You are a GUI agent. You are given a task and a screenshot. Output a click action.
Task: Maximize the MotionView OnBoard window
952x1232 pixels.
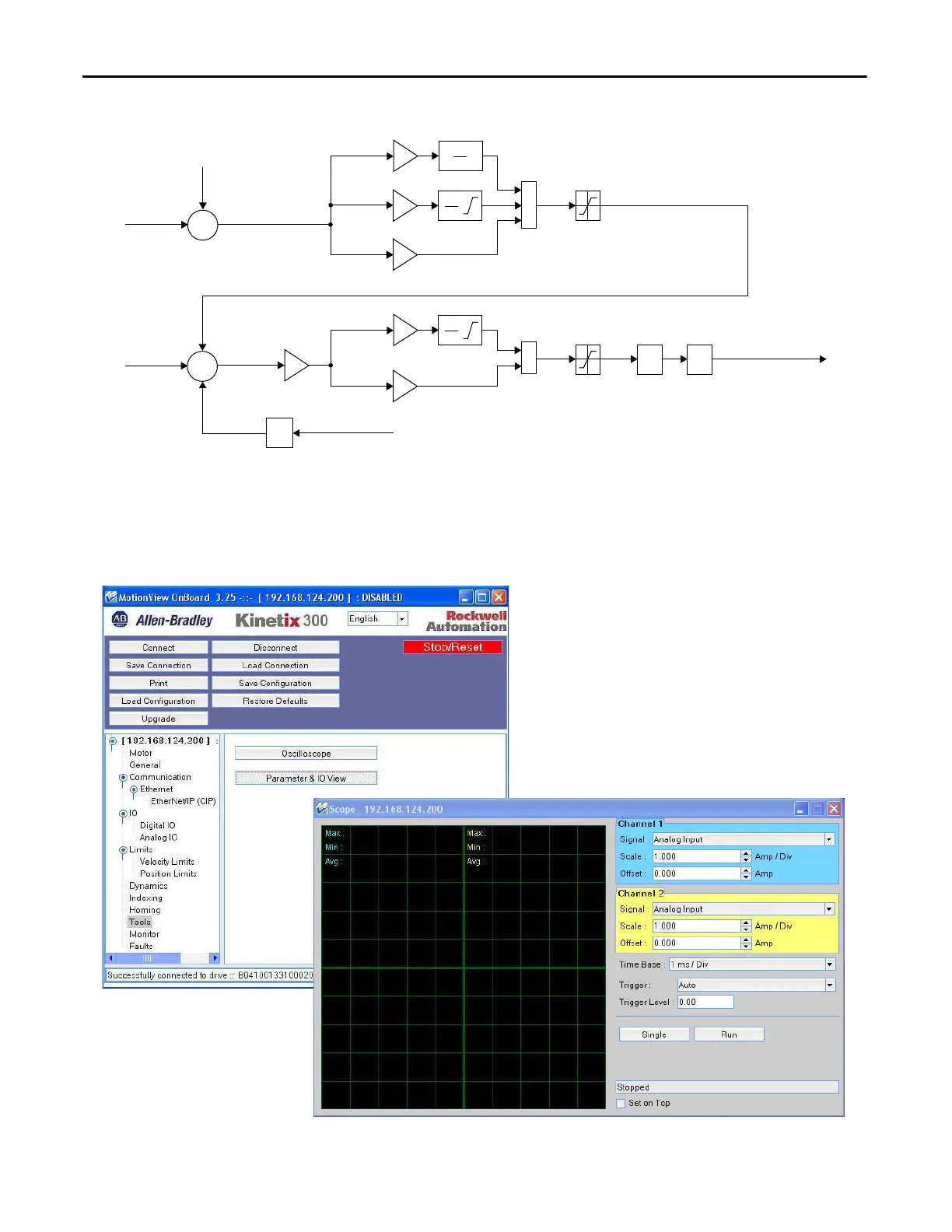click(x=482, y=597)
